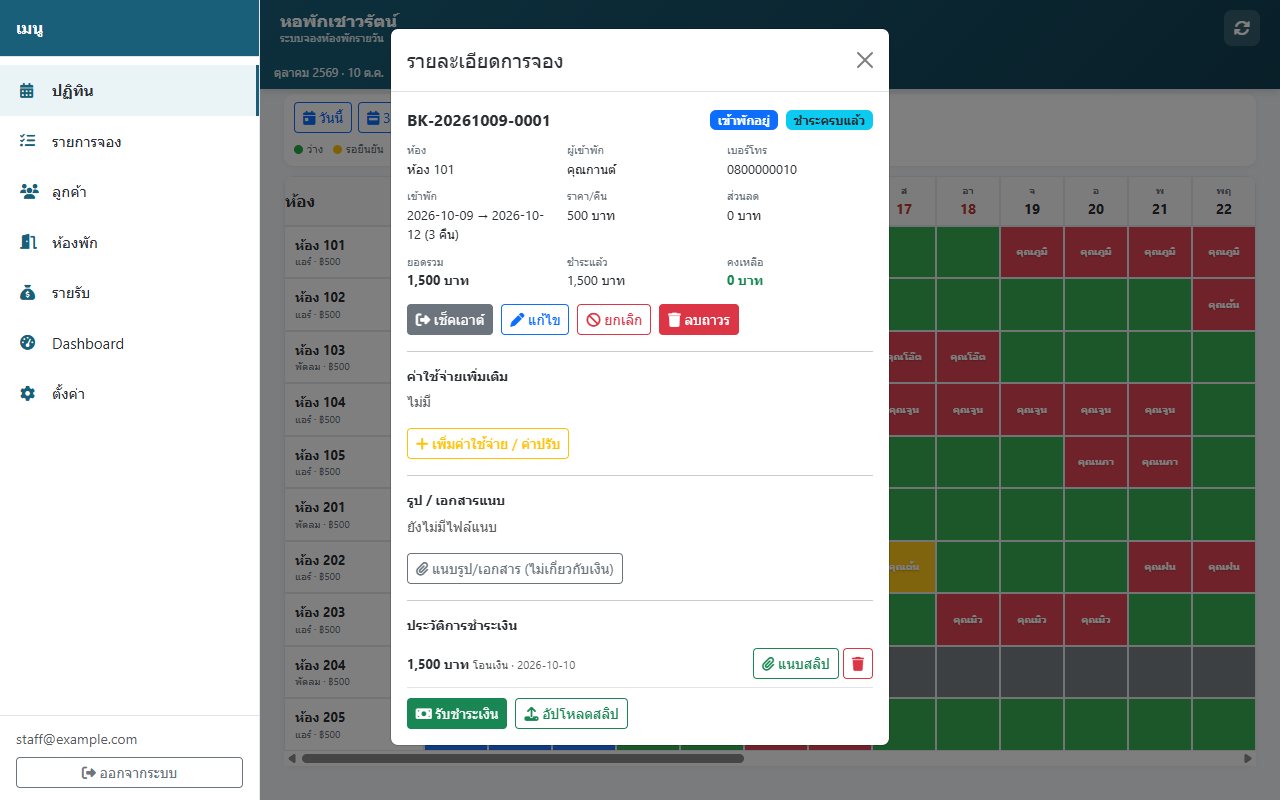Image resolution: width=1280 pixels, height=800 pixels.
Task: Add extra charge via เพิ่มค่าใช้จ่าย button
Action: click(488, 443)
